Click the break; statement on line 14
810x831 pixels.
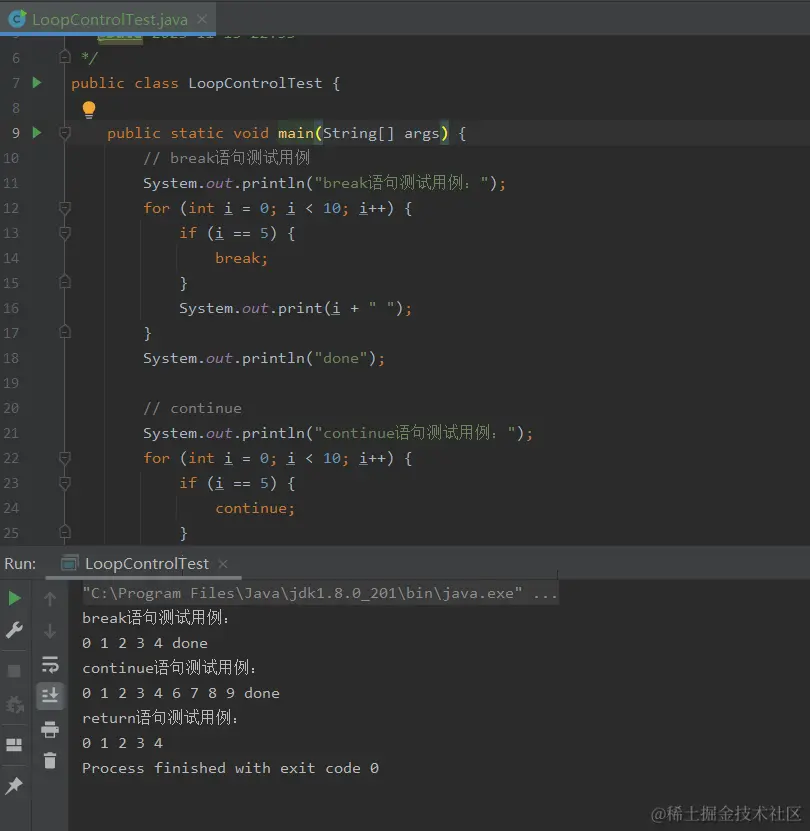241,258
